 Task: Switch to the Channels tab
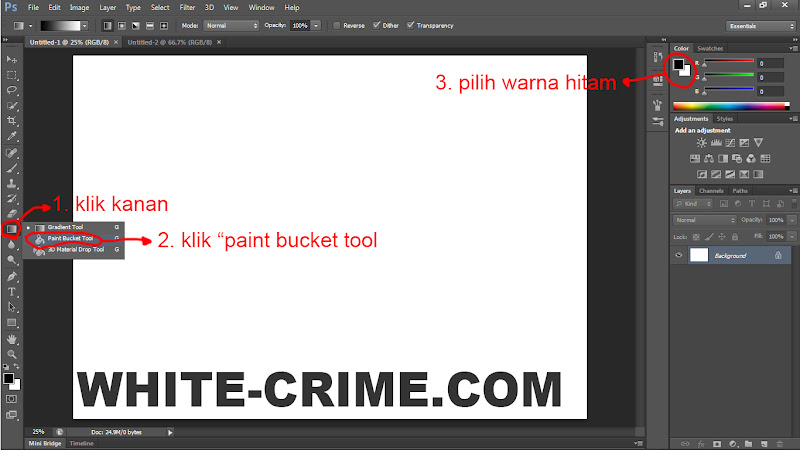[711, 191]
